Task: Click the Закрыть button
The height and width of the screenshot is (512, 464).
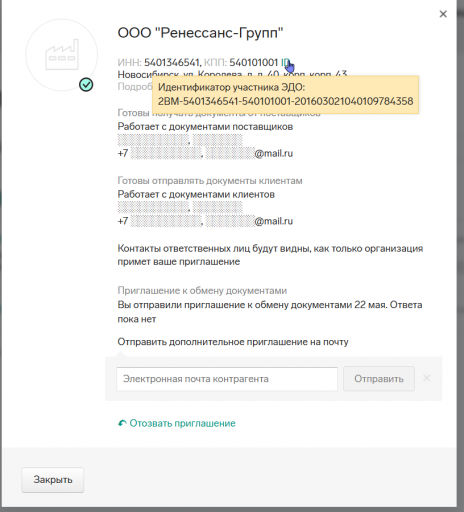Action: tap(53, 480)
